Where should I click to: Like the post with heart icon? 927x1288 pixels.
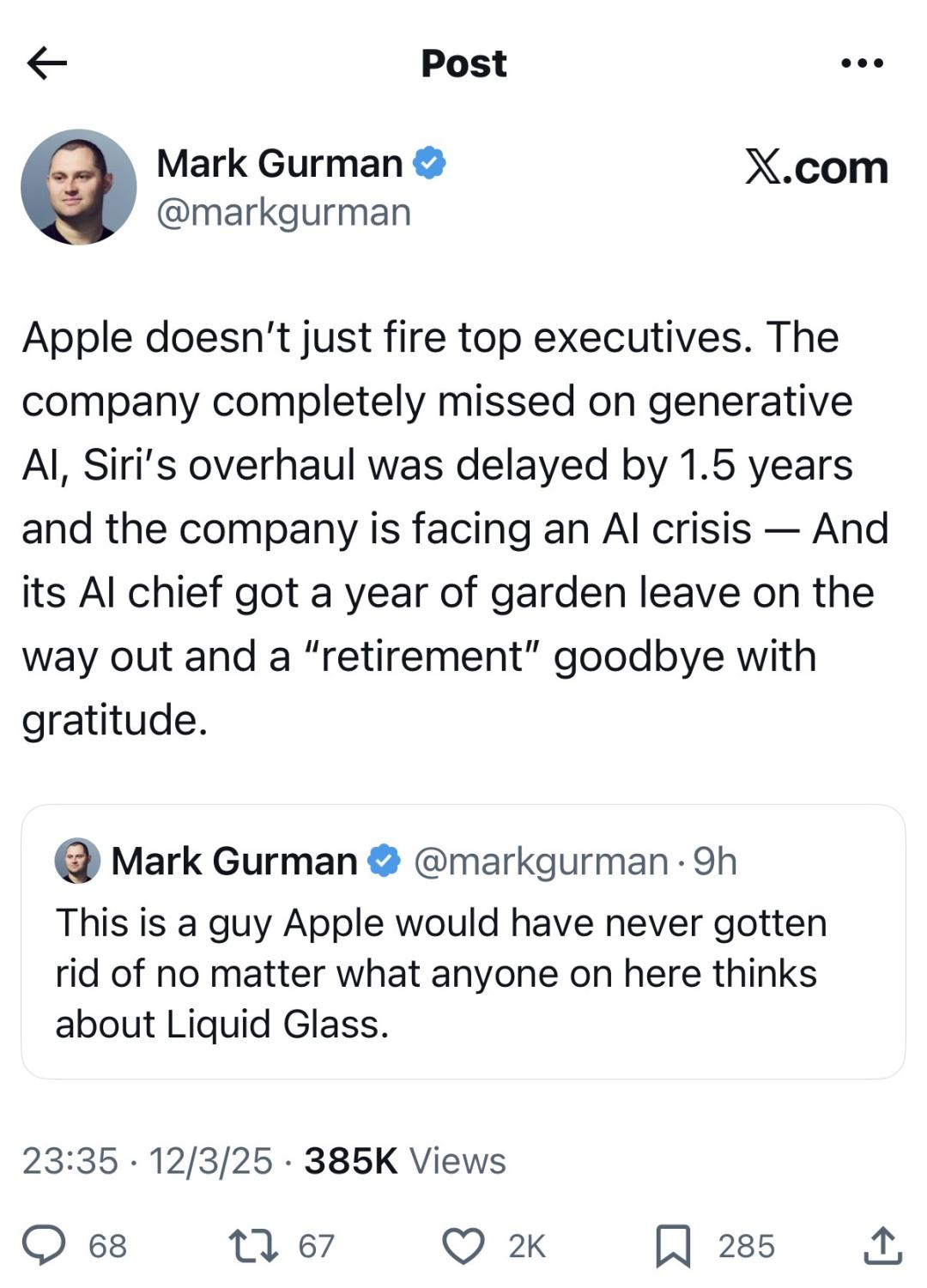pos(463,1245)
